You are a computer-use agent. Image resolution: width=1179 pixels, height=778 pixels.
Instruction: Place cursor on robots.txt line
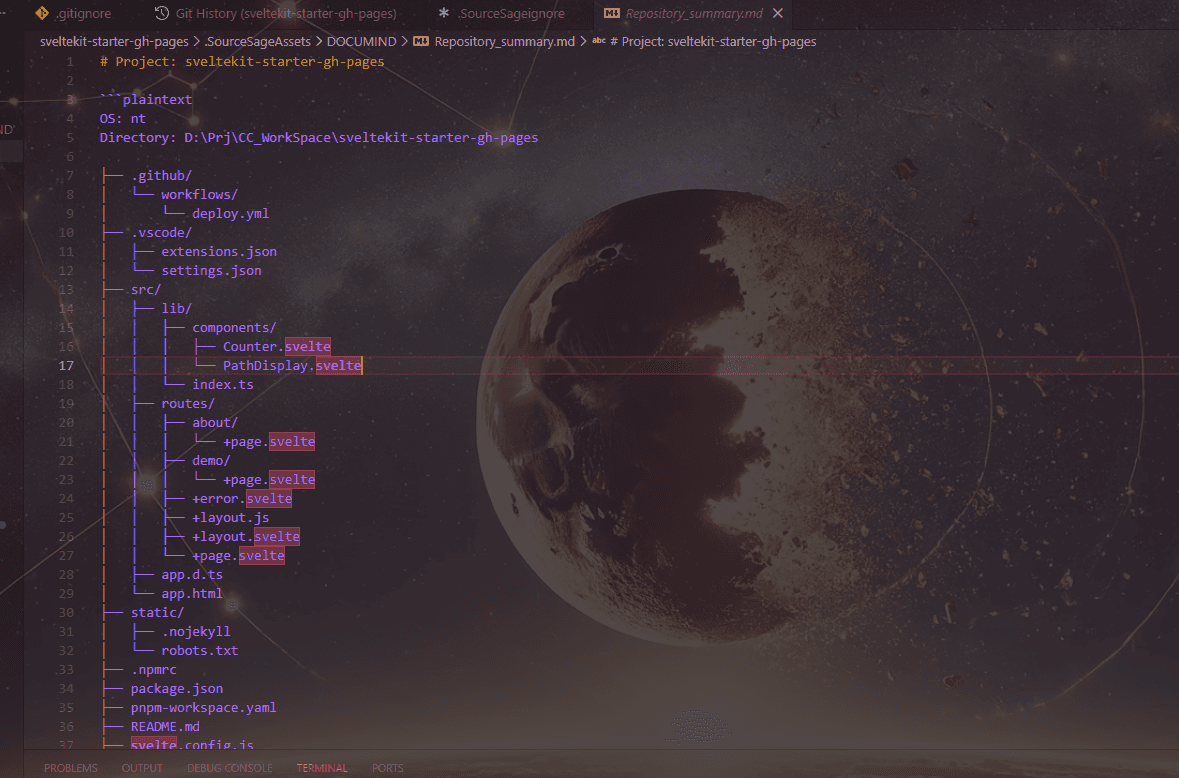(199, 650)
